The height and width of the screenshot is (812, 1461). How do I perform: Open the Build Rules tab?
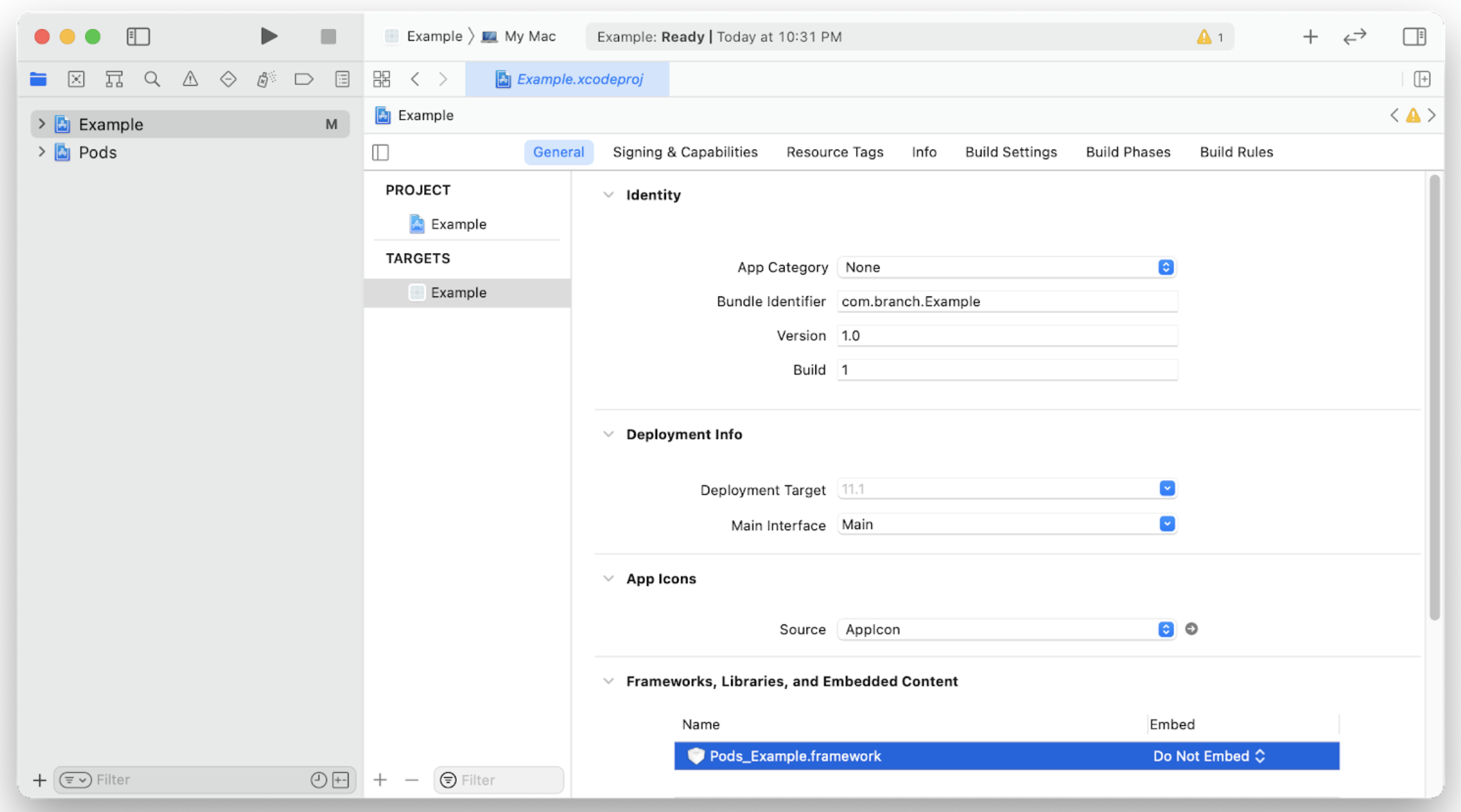(x=1236, y=152)
